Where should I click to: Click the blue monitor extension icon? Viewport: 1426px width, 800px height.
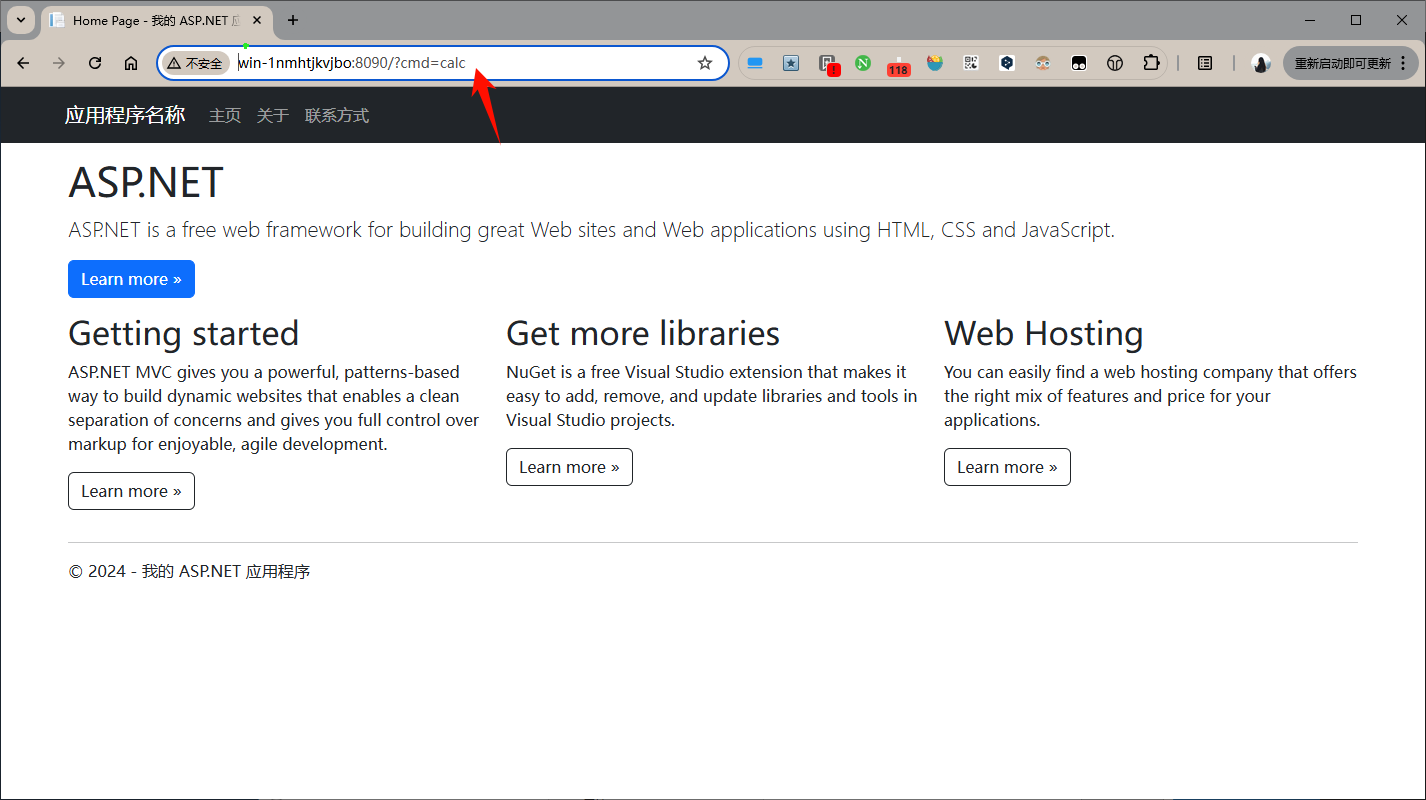pos(755,63)
